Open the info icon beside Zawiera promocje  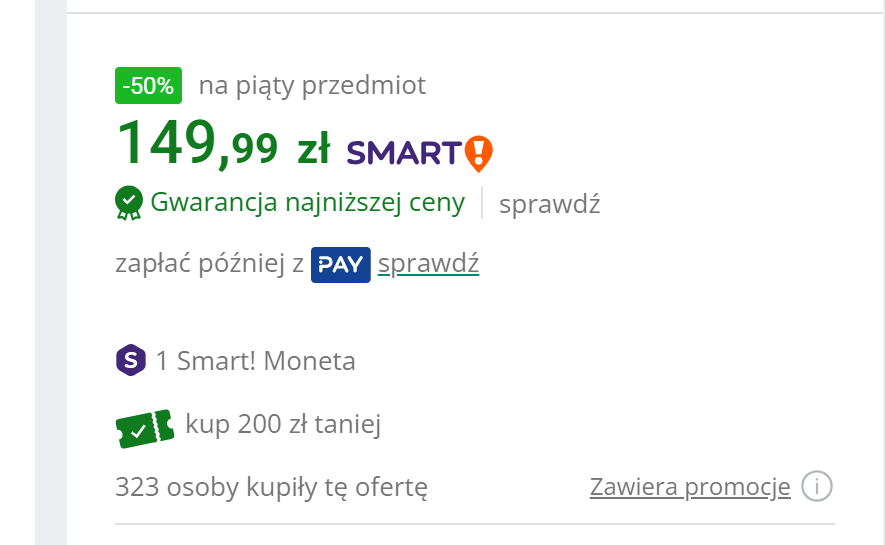coord(818,487)
